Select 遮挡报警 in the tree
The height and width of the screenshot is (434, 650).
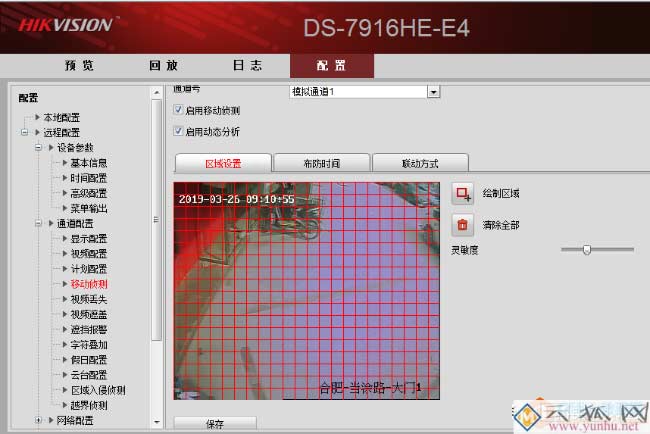[x=89, y=330]
